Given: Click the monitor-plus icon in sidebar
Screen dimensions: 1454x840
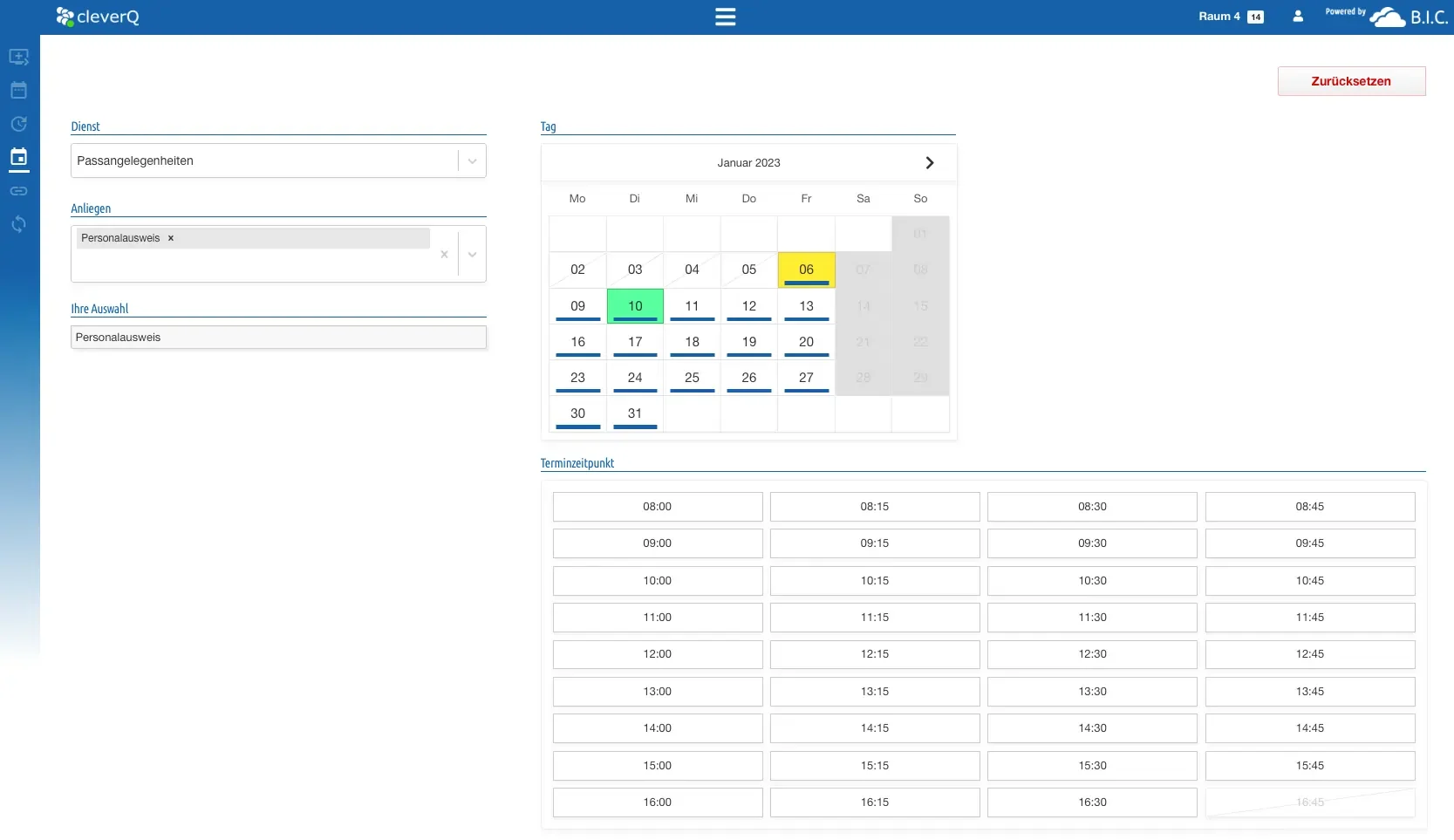Looking at the screenshot, I should coord(18,58).
